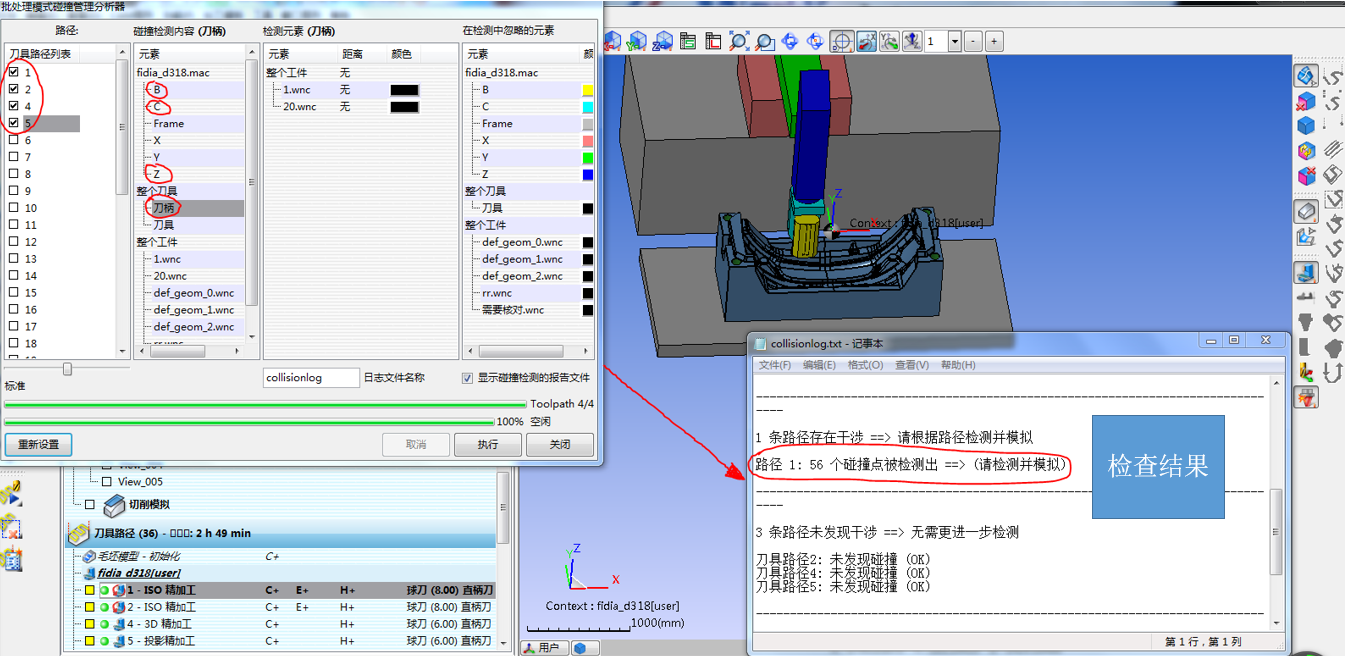Select 刀柄 under 整个刀具 in collision list
The image size is (1355, 656).
(x=163, y=208)
